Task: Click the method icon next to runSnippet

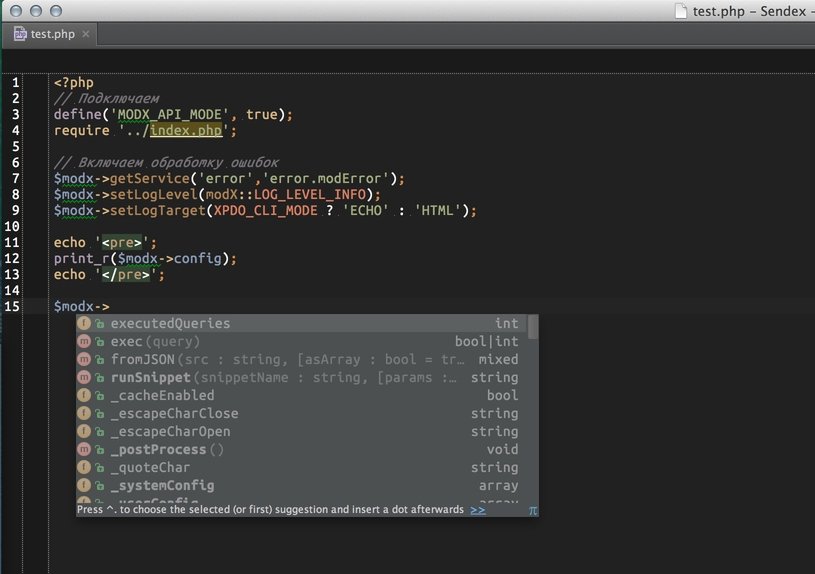Action: pyautogui.click(x=85, y=378)
